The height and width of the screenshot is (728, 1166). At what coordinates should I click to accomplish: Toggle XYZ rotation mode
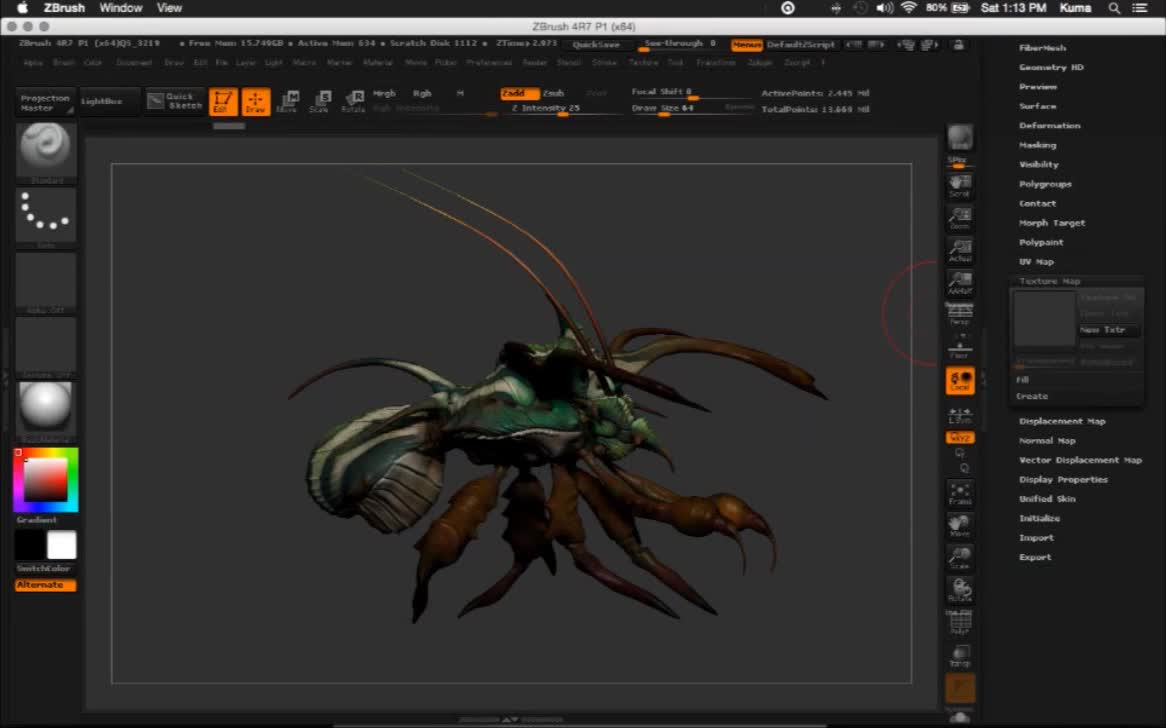(959, 437)
